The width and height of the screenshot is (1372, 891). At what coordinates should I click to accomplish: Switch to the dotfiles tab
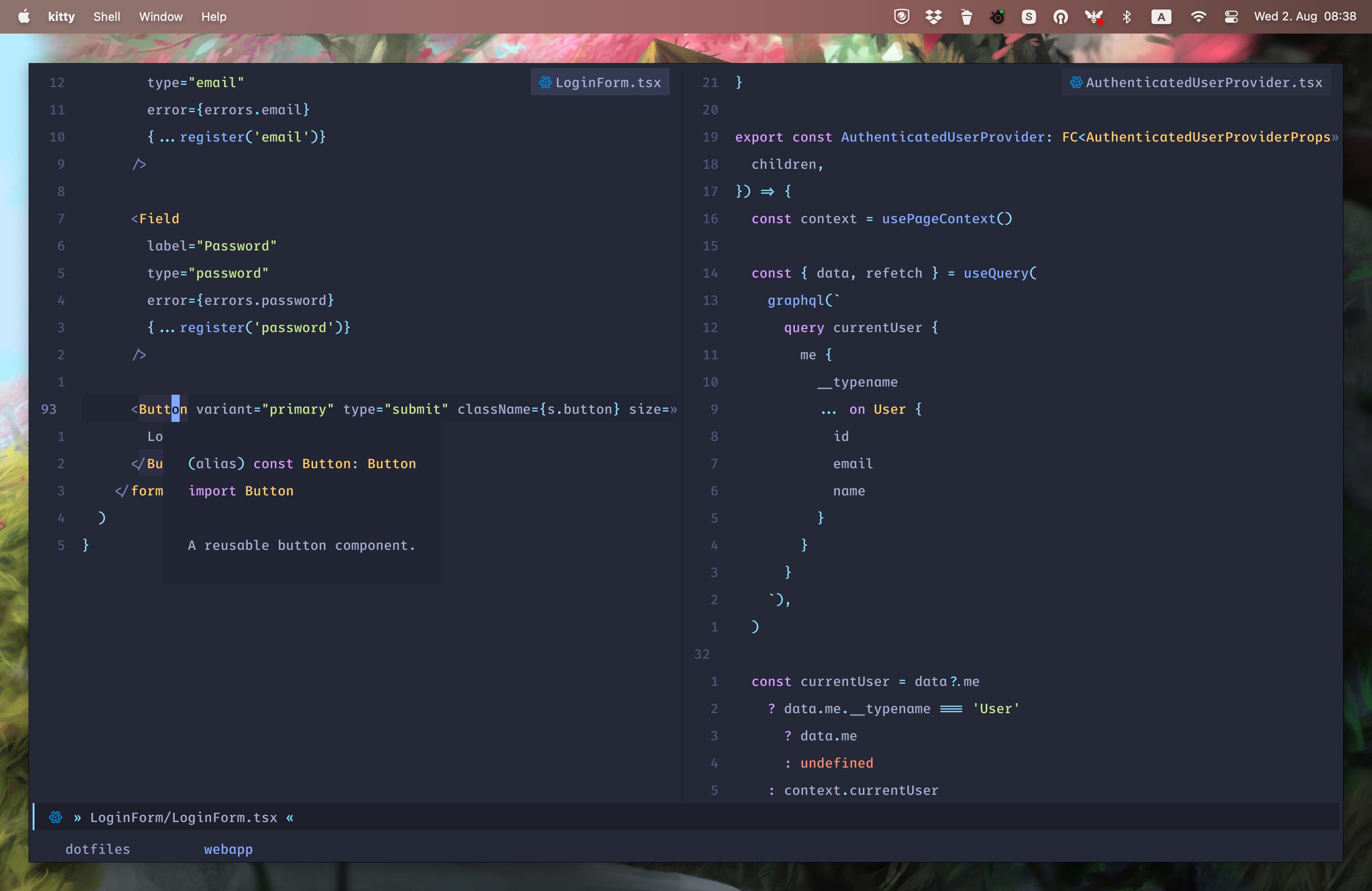click(98, 849)
